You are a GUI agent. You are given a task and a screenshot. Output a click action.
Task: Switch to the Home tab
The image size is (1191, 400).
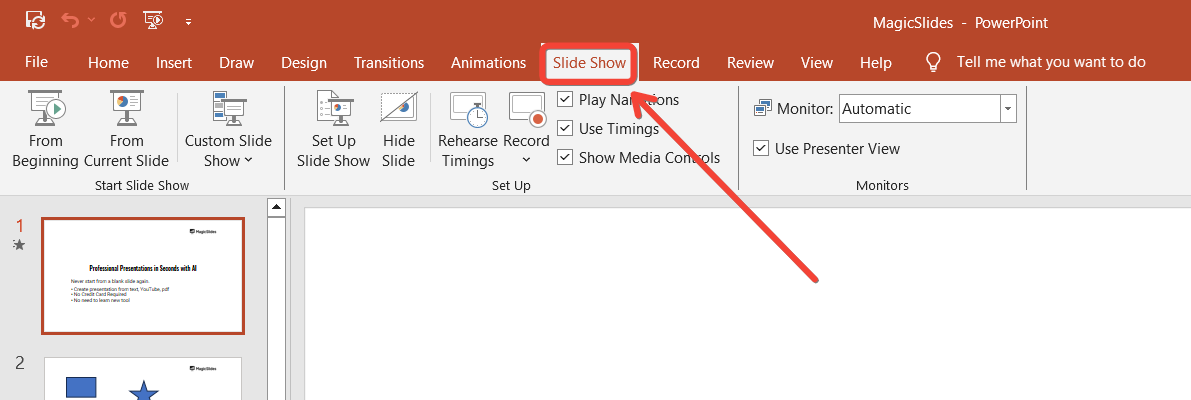tap(108, 63)
